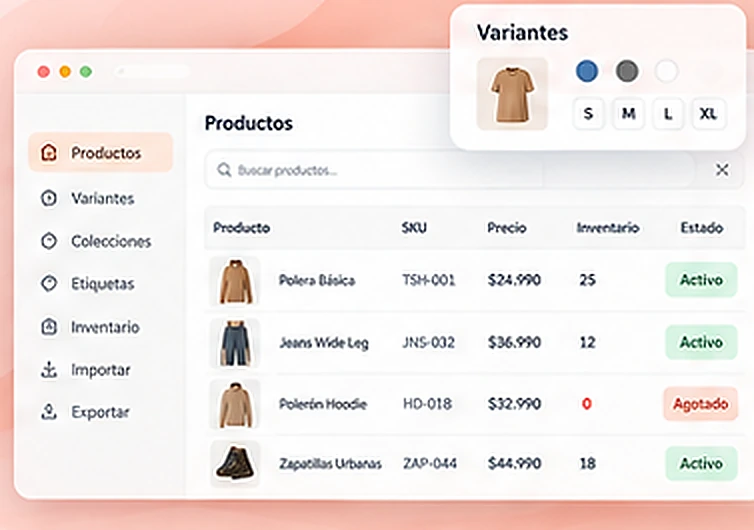Click the green window maximize button

86,72
